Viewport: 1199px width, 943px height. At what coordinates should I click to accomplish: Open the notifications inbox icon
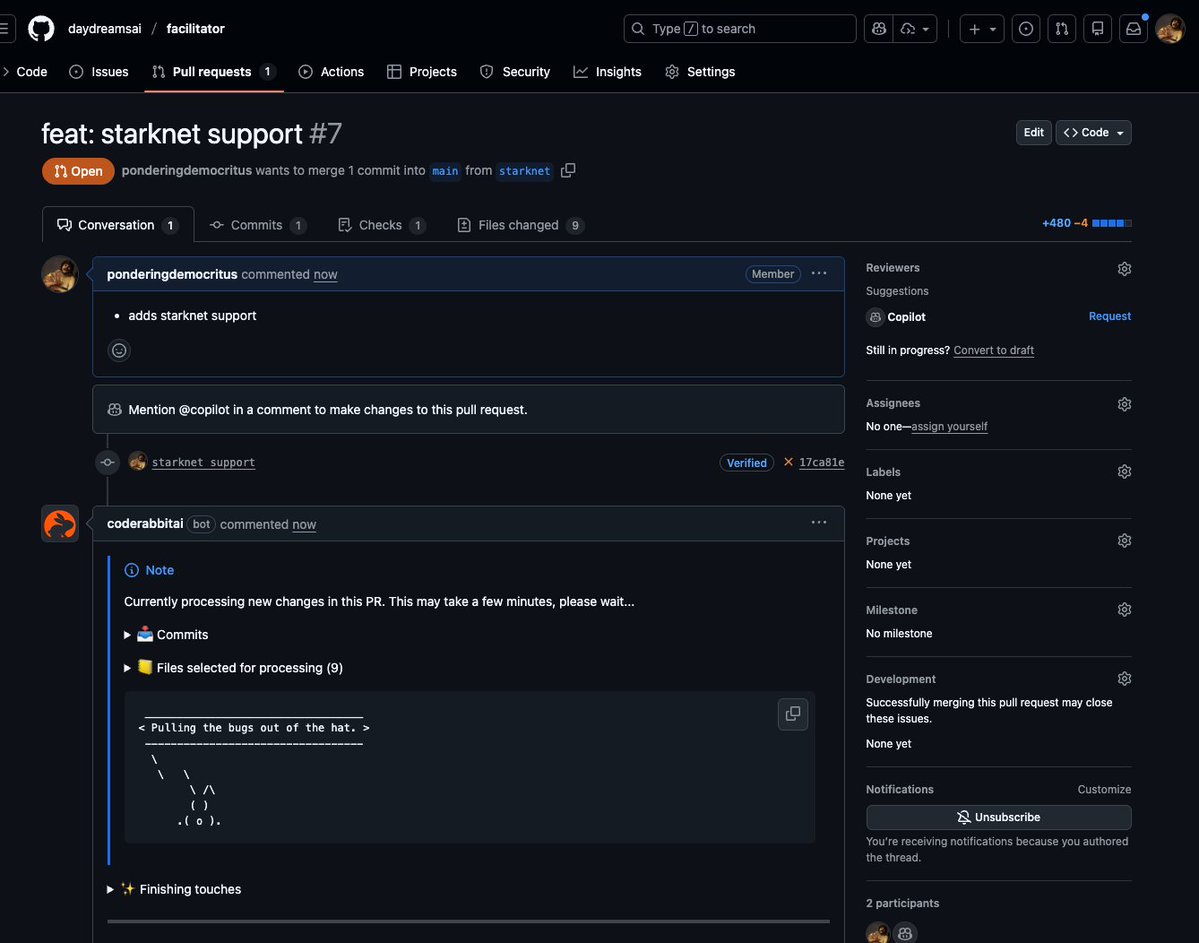click(x=1133, y=29)
